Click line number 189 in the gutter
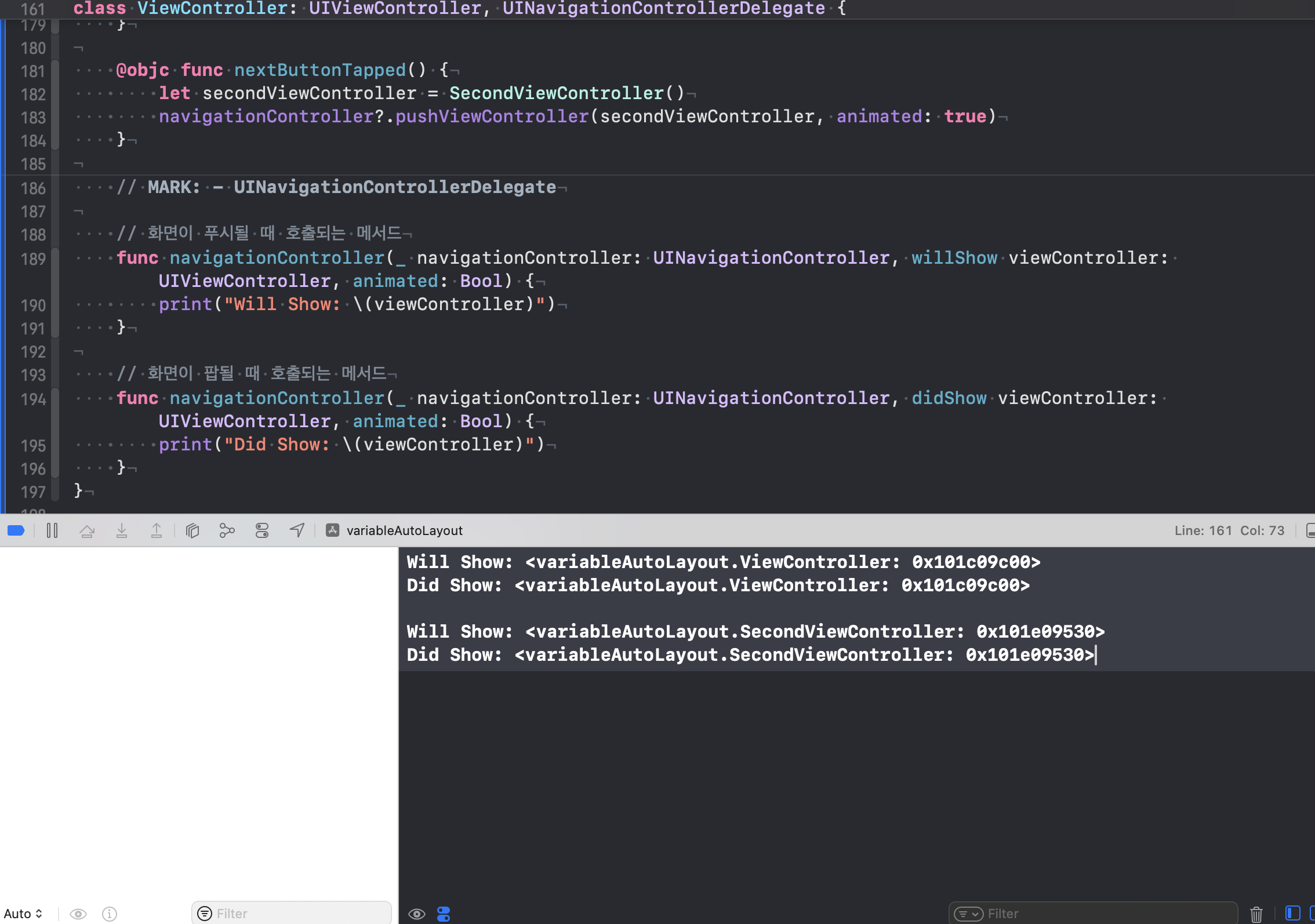 33,259
